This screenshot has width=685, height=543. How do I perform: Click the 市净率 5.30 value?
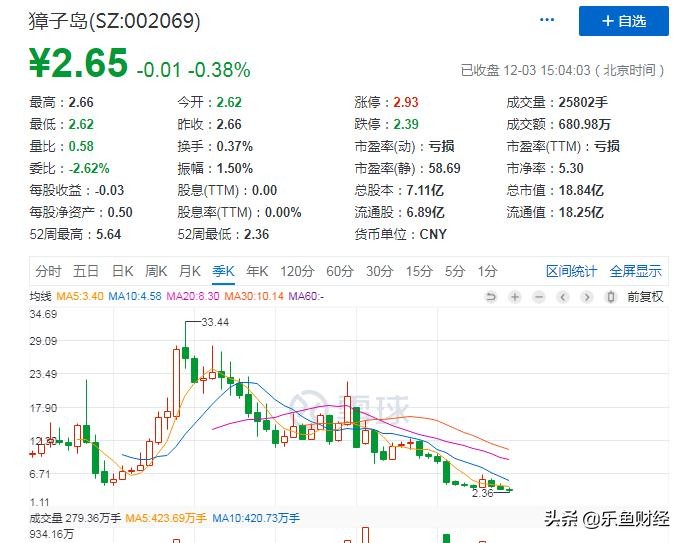pyautogui.click(x=571, y=169)
